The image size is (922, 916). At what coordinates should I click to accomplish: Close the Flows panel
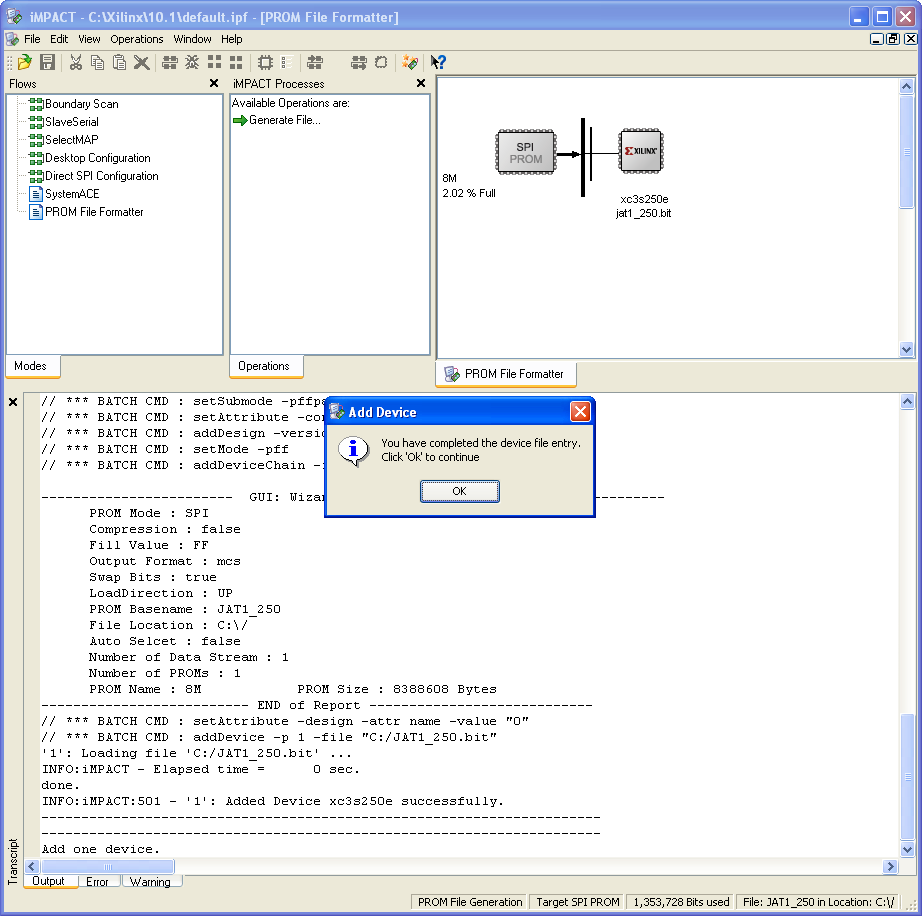click(x=214, y=83)
